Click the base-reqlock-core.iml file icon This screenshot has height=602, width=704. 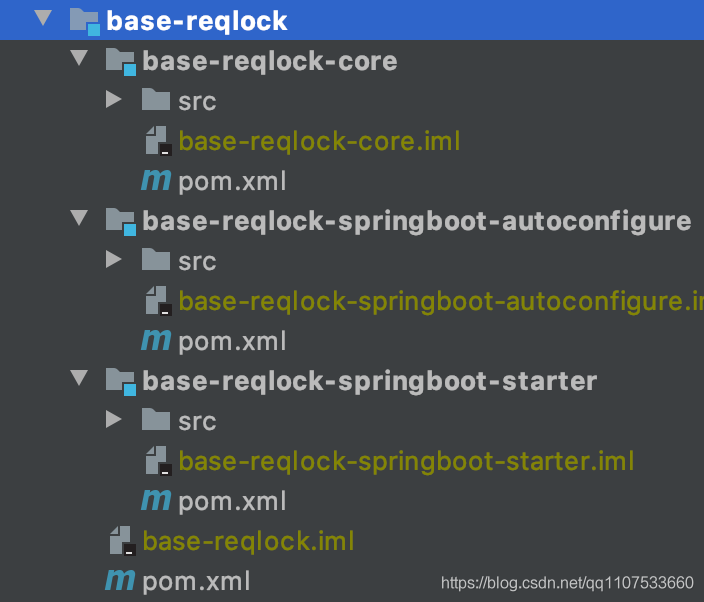coord(159,141)
